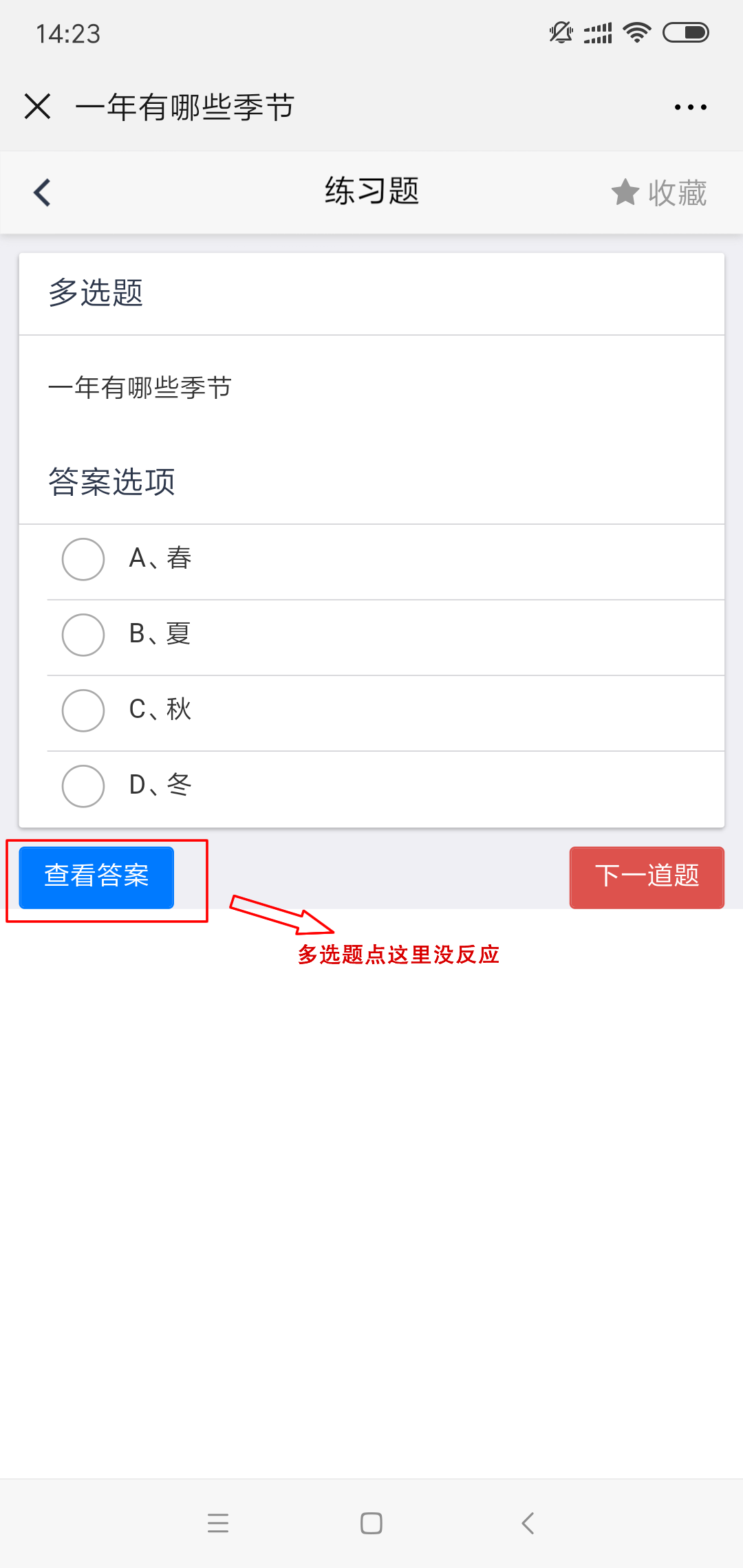Tap the 收藏 label to bookmark

678,193
